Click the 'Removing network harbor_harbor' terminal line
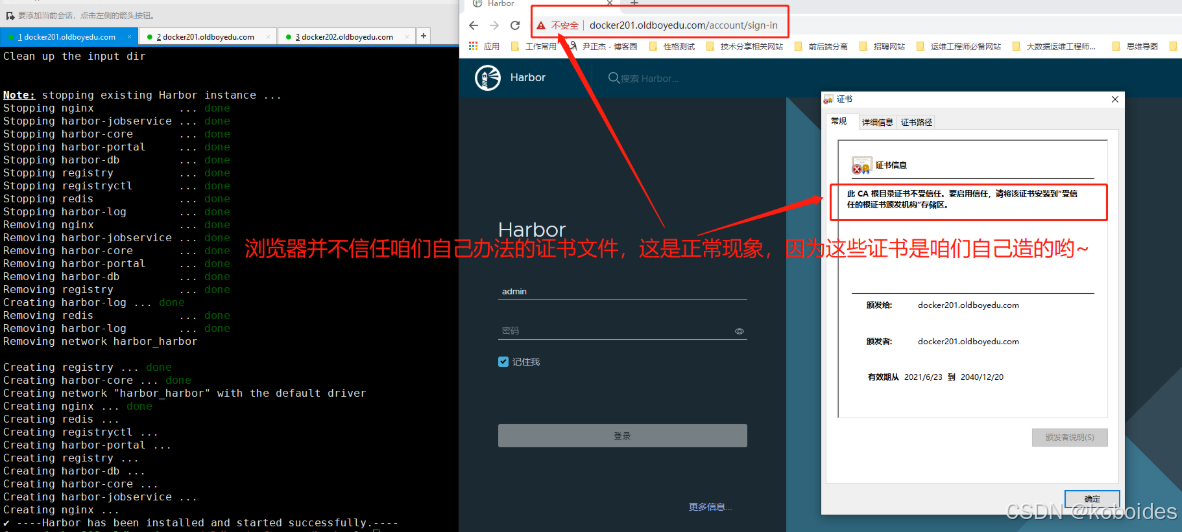The height and width of the screenshot is (532, 1182). click(x=100, y=341)
